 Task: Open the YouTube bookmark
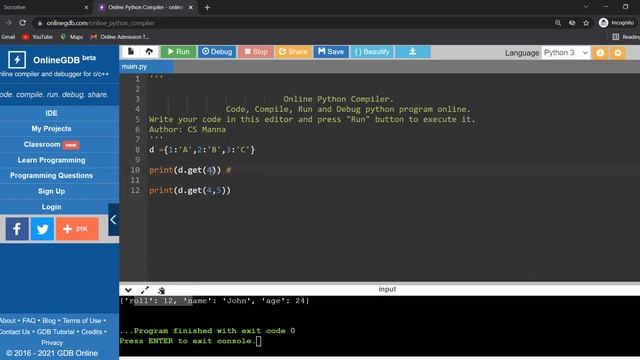(38, 37)
